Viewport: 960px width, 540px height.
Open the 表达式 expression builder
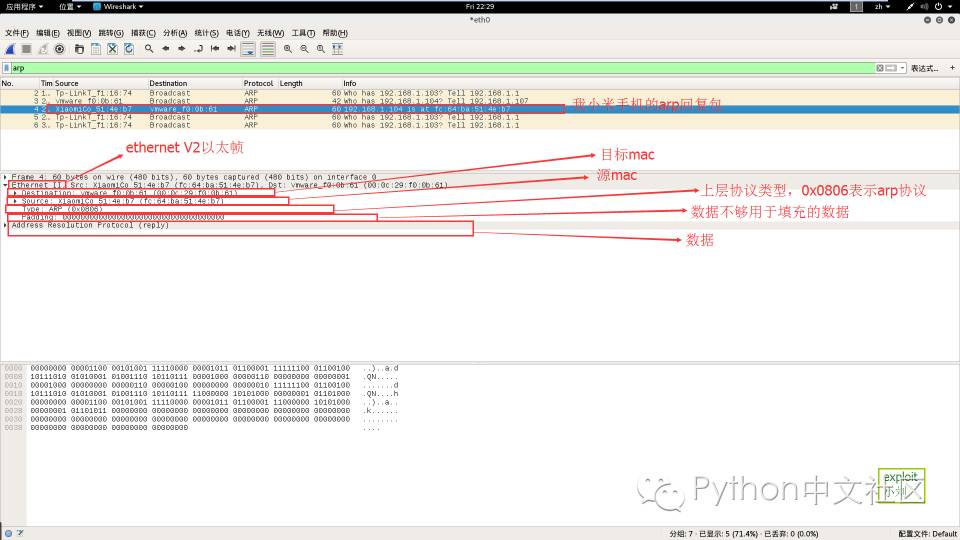(x=924, y=68)
